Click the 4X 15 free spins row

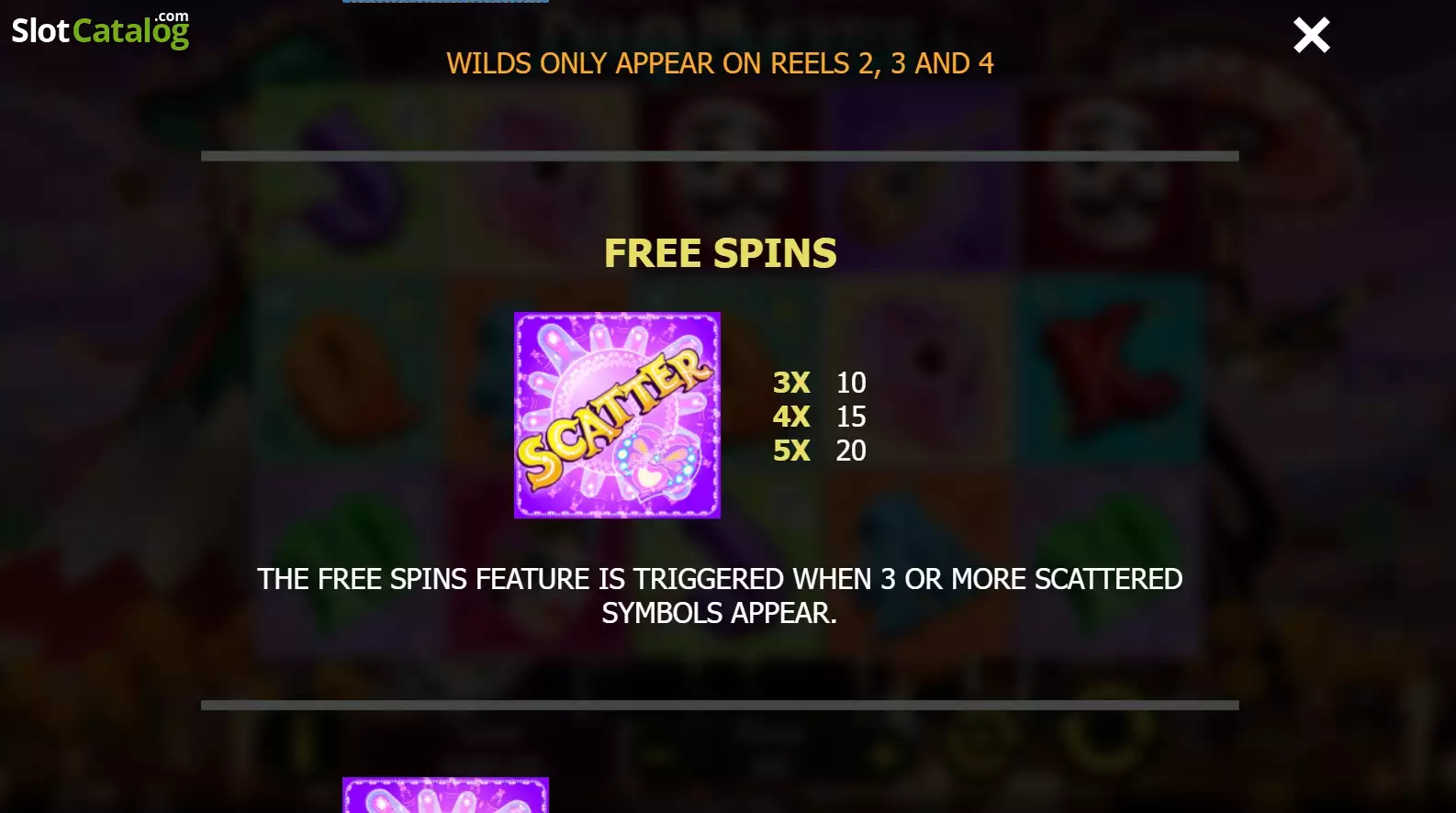click(819, 417)
